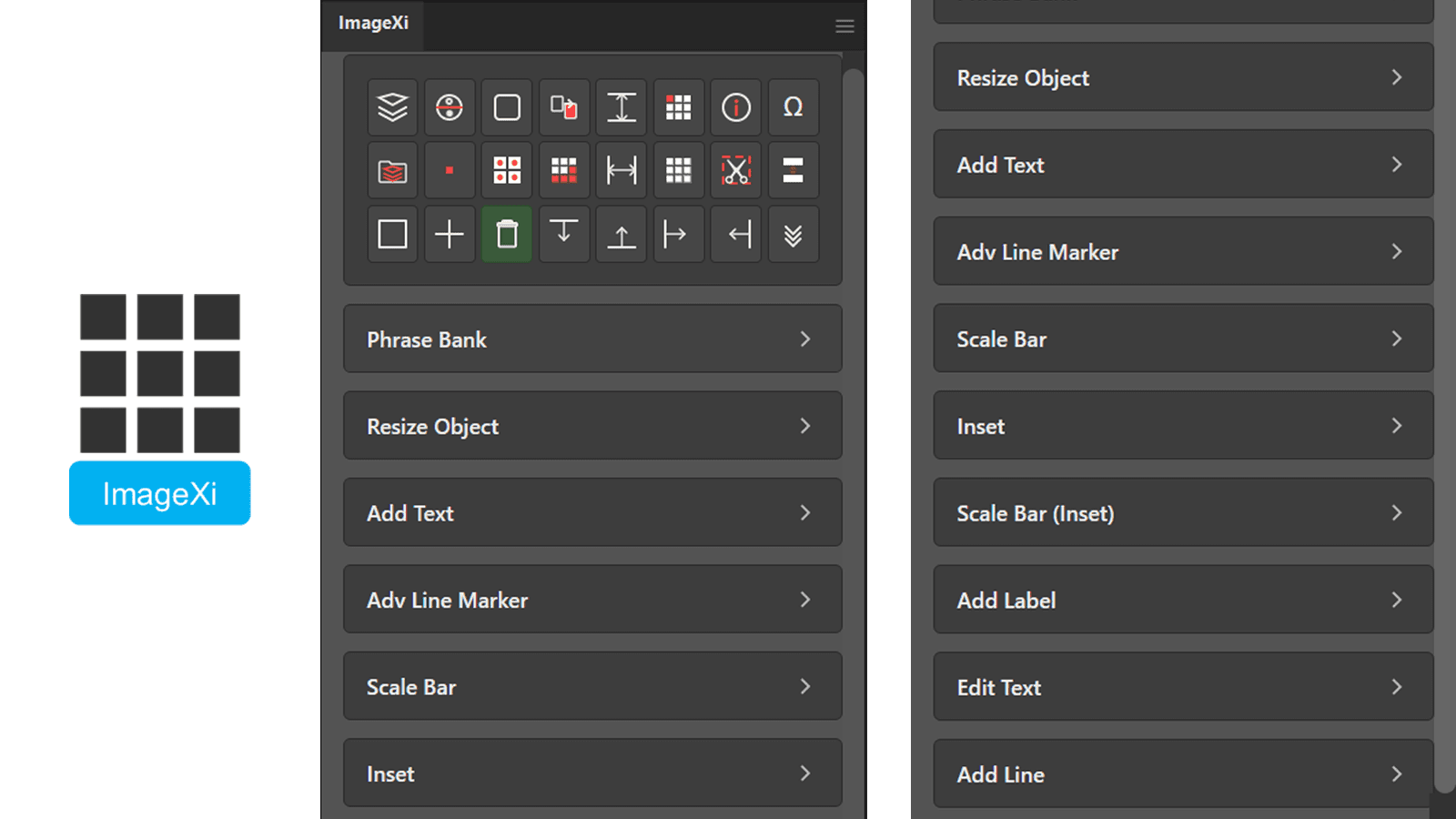Expand the Scale Bar (Inset) section
The width and height of the screenshot is (1456, 819).
pyautogui.click(x=1183, y=512)
